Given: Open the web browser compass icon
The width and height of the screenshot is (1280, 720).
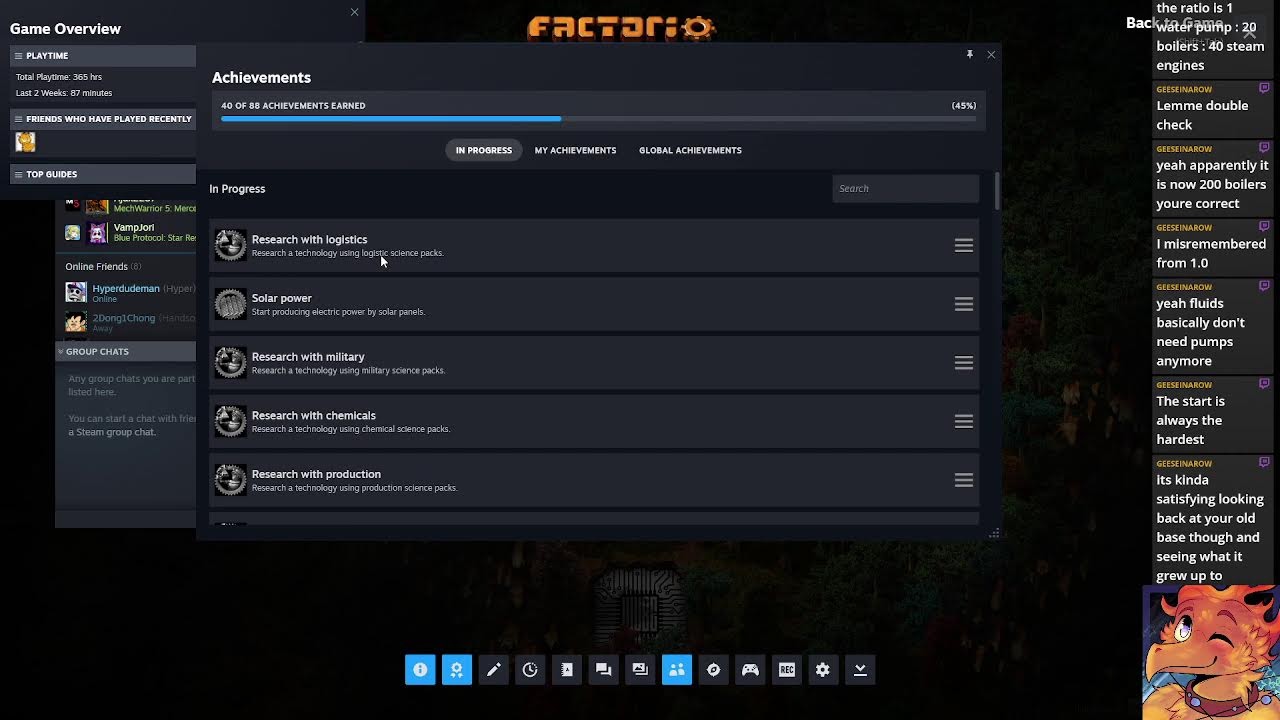Looking at the screenshot, I should coord(713,670).
